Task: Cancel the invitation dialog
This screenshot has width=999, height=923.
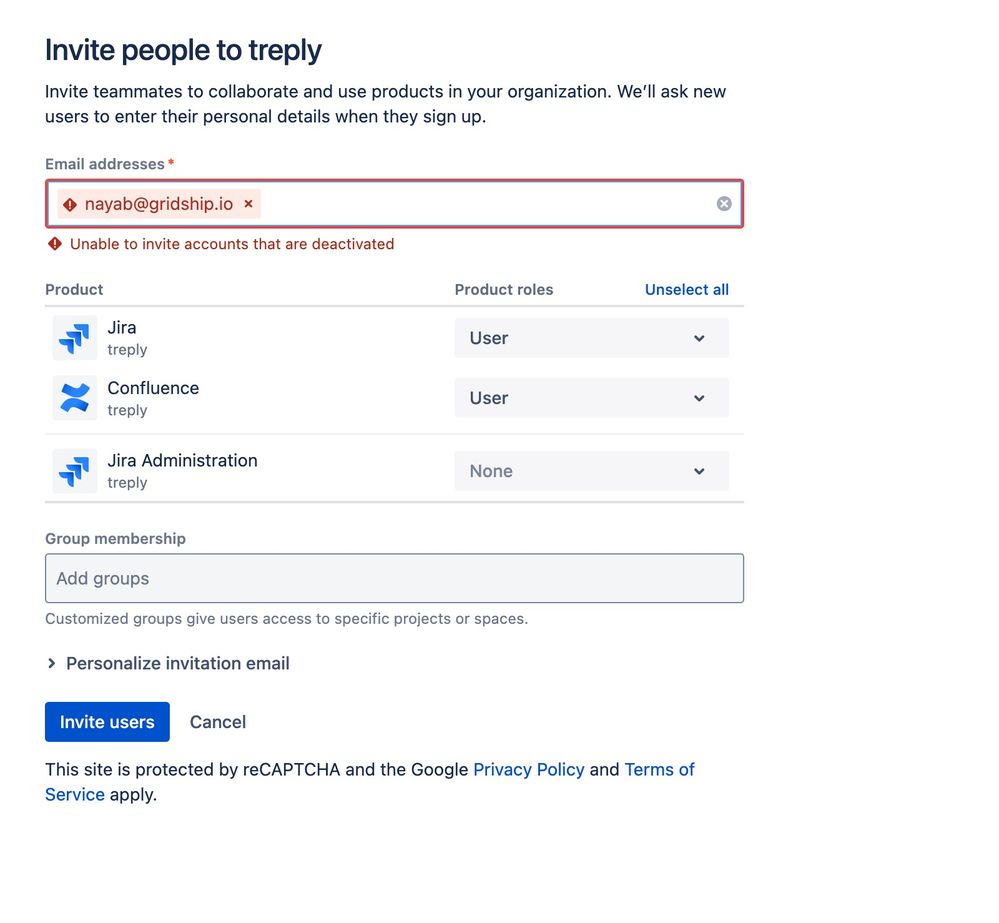Action: click(x=218, y=722)
